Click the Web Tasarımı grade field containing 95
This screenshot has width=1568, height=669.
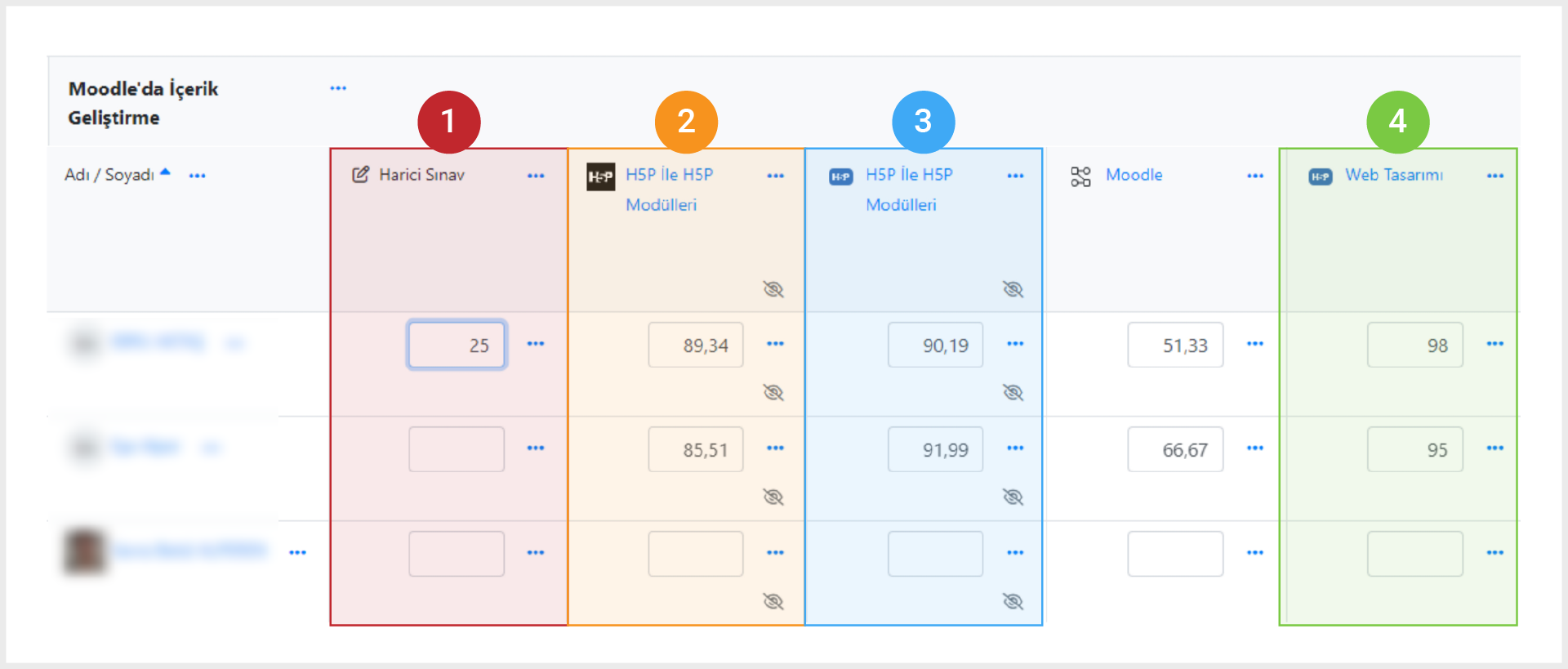pyautogui.click(x=1415, y=449)
